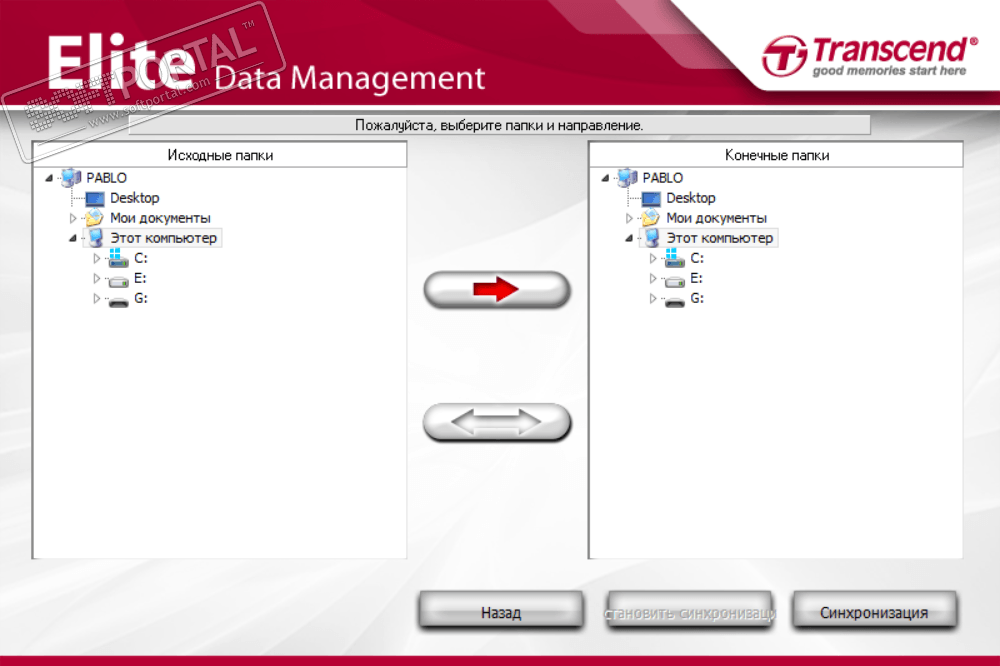Click the Transcend logo
Screen dimensions: 1000x666
coord(869,56)
